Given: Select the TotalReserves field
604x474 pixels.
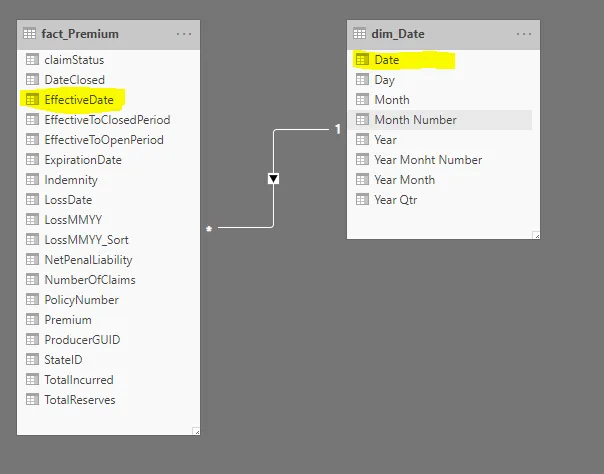Looking at the screenshot, I should tap(80, 400).
